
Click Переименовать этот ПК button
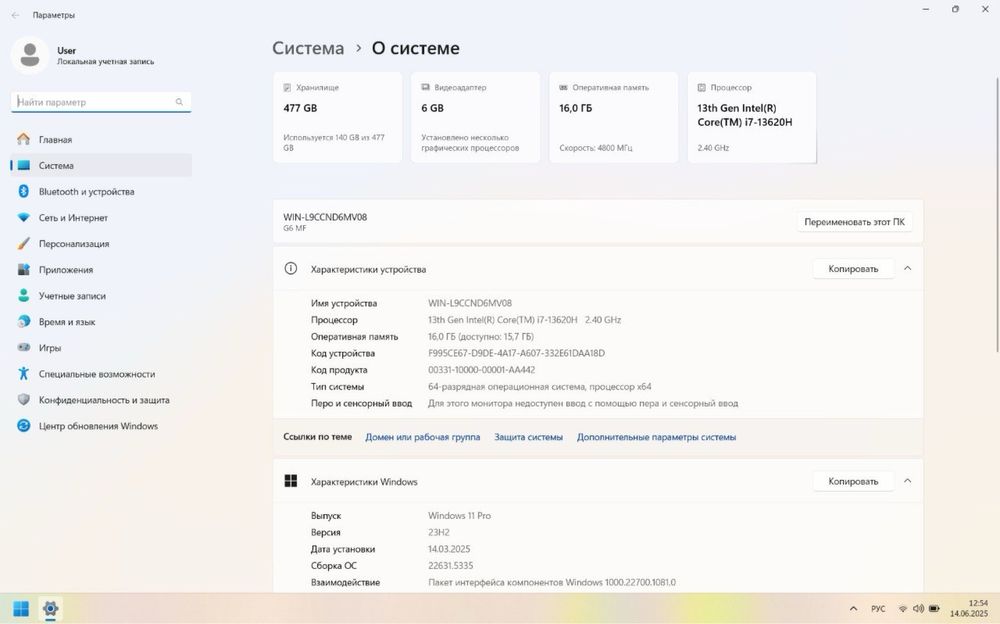click(x=854, y=222)
